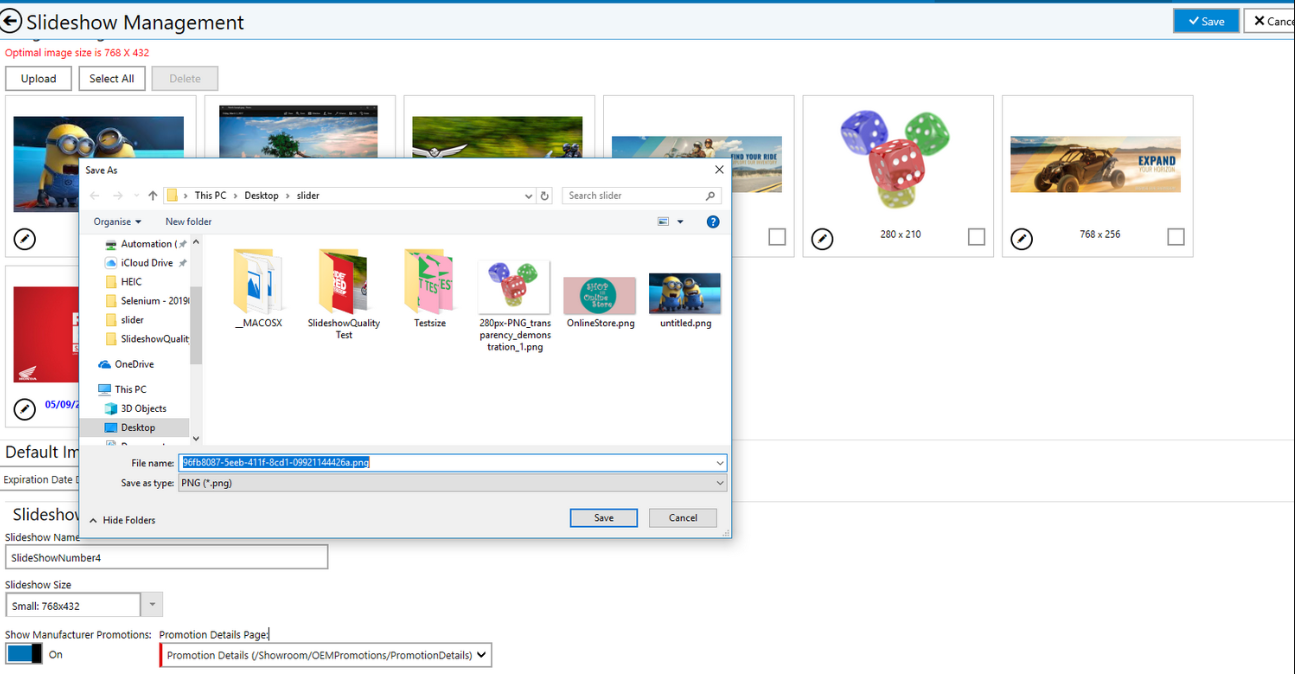The height and width of the screenshot is (674, 1295).
Task: Select iCloud Drive in navigation pane
Action: (x=139, y=263)
